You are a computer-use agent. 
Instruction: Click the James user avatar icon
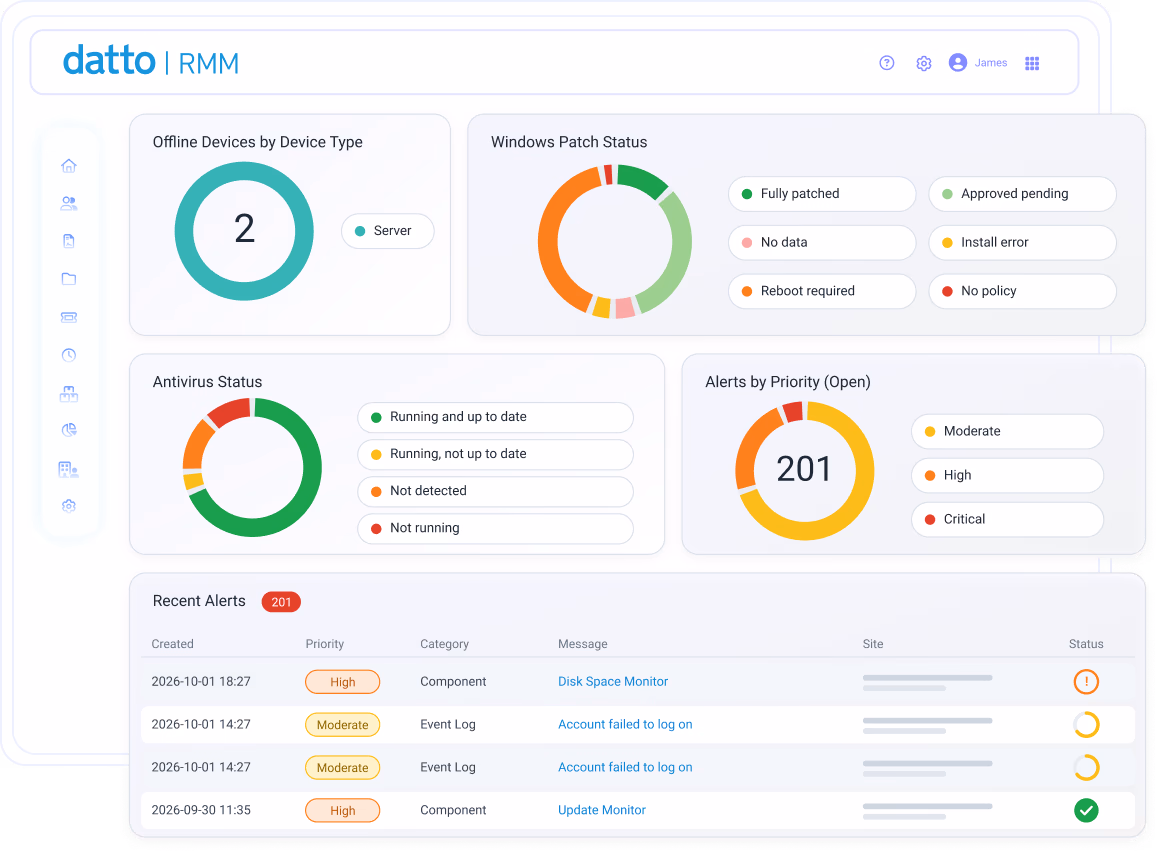coord(958,63)
